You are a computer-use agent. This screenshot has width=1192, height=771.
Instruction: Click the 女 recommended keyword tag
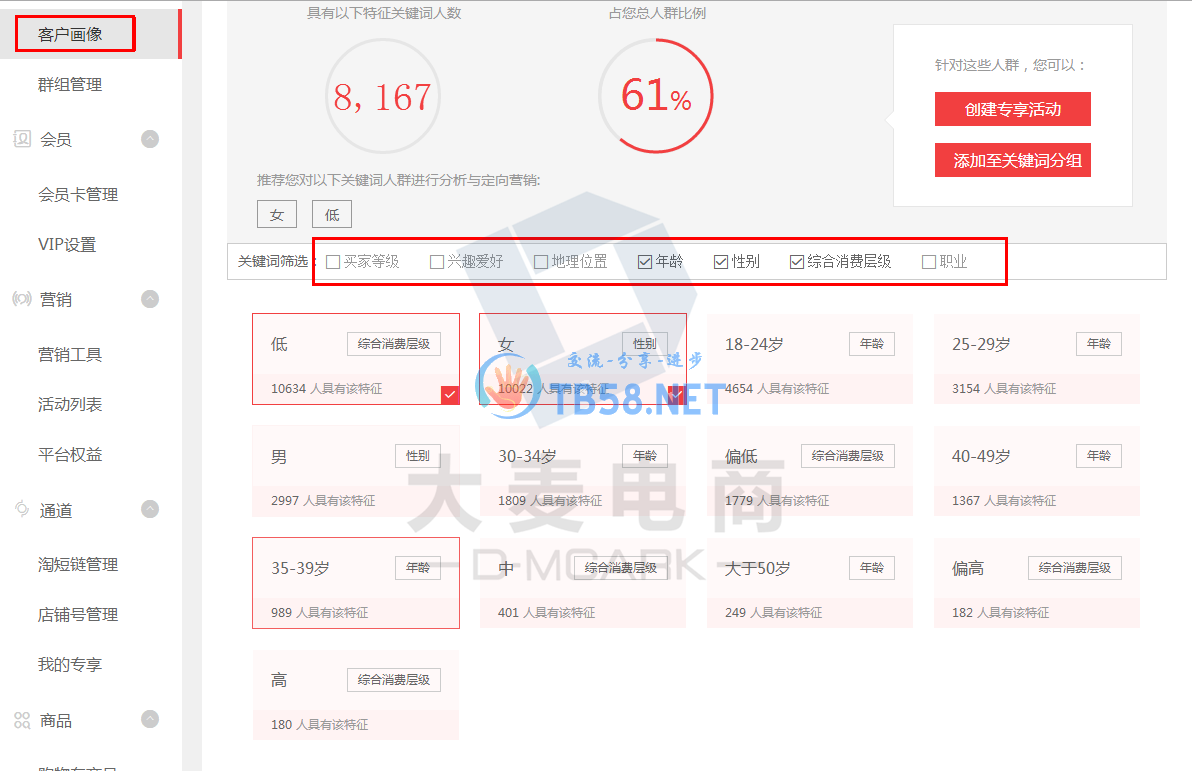[x=277, y=215]
